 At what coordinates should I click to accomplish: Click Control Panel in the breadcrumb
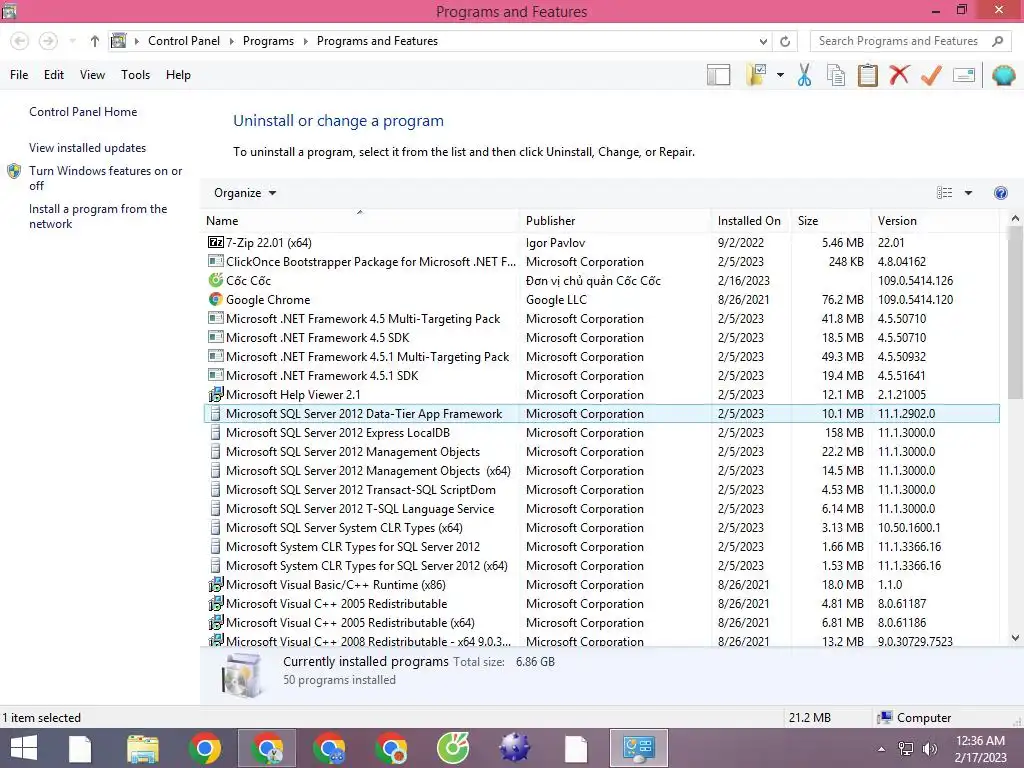tap(184, 40)
